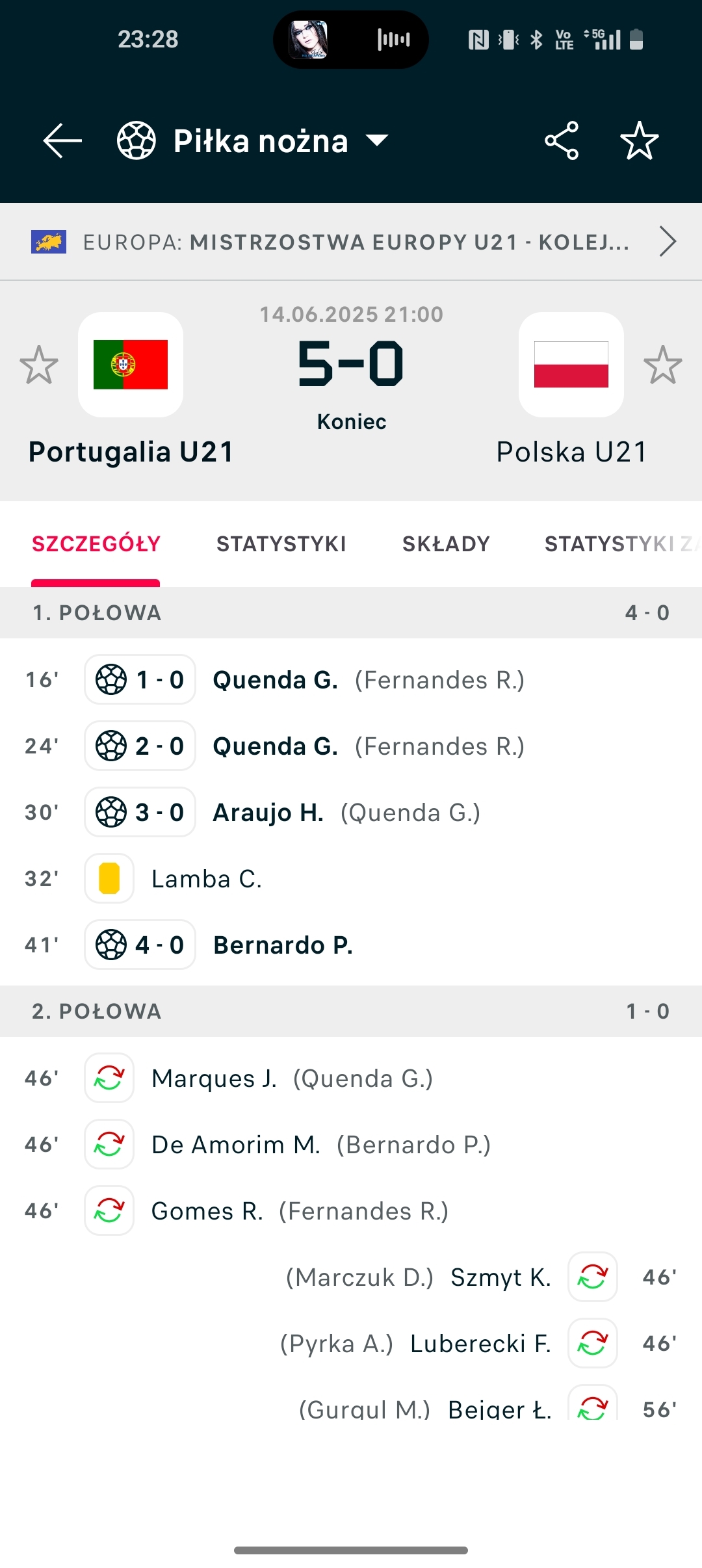Tap the Portugal flag team logo

tap(131, 365)
